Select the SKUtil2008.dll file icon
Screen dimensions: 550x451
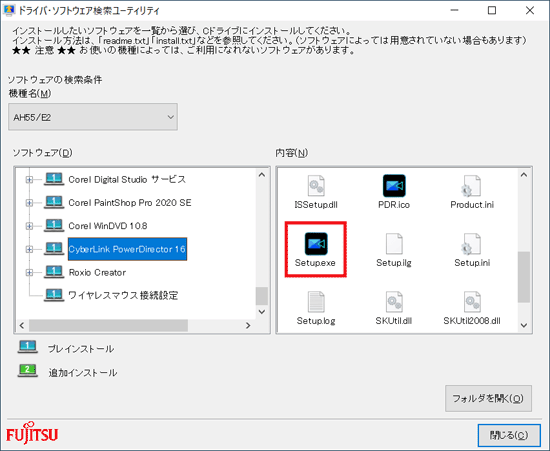[471, 302]
